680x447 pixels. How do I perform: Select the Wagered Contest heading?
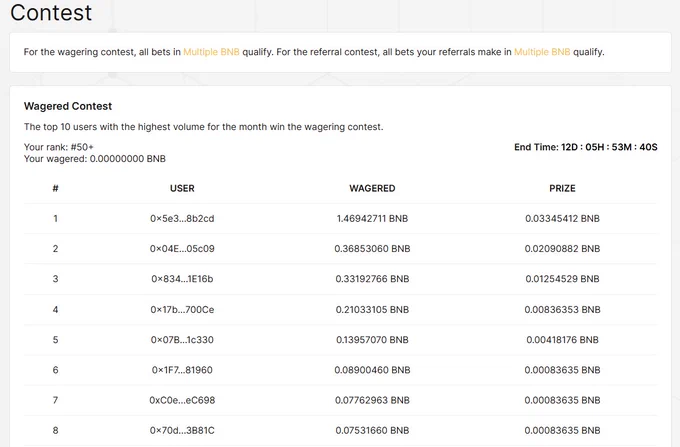coord(68,106)
